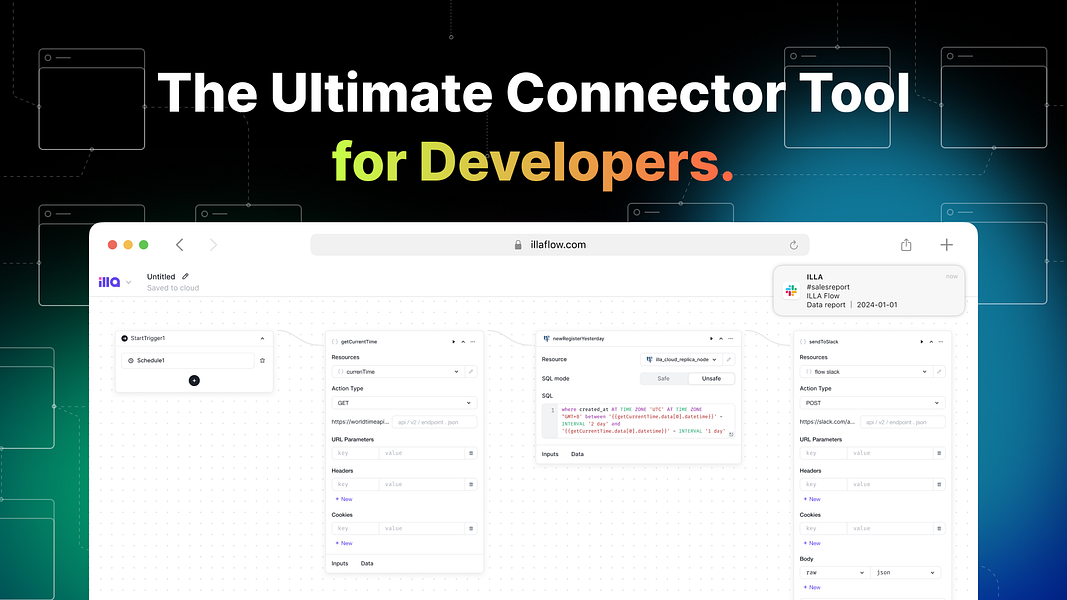The height and width of the screenshot is (600, 1067).
Task: Add a new browser tab with plus icon
Action: pos(947,245)
